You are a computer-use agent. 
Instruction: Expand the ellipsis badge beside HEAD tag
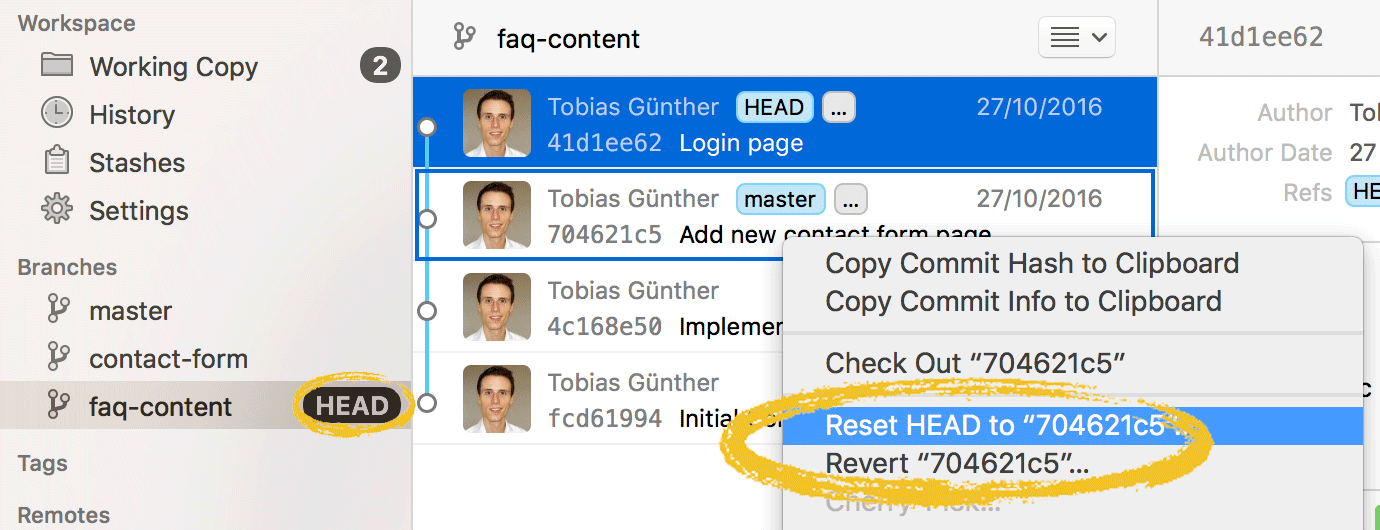click(838, 108)
